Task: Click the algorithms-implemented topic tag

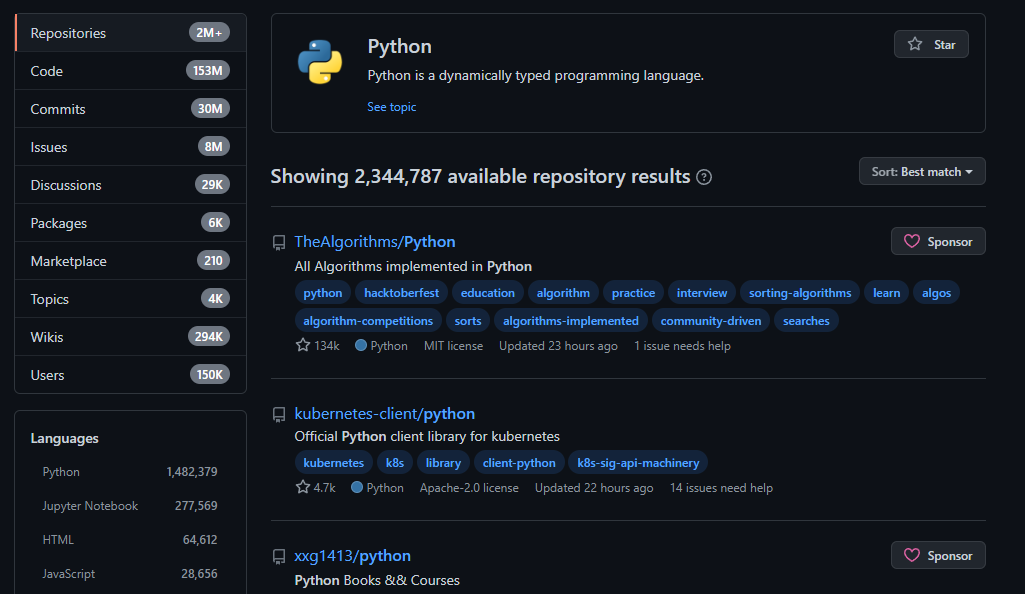Action: 571,321
